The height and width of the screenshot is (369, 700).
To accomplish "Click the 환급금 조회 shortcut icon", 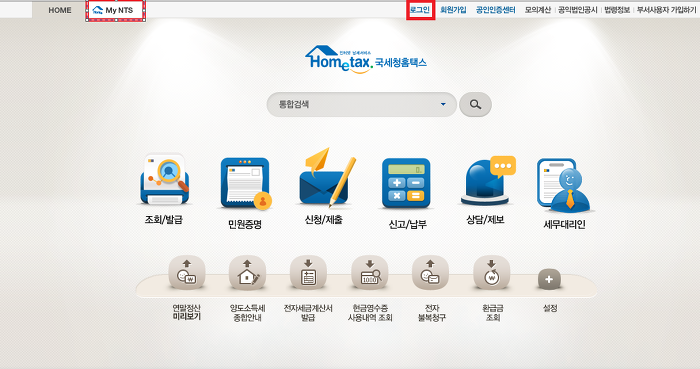I will (x=492, y=272).
